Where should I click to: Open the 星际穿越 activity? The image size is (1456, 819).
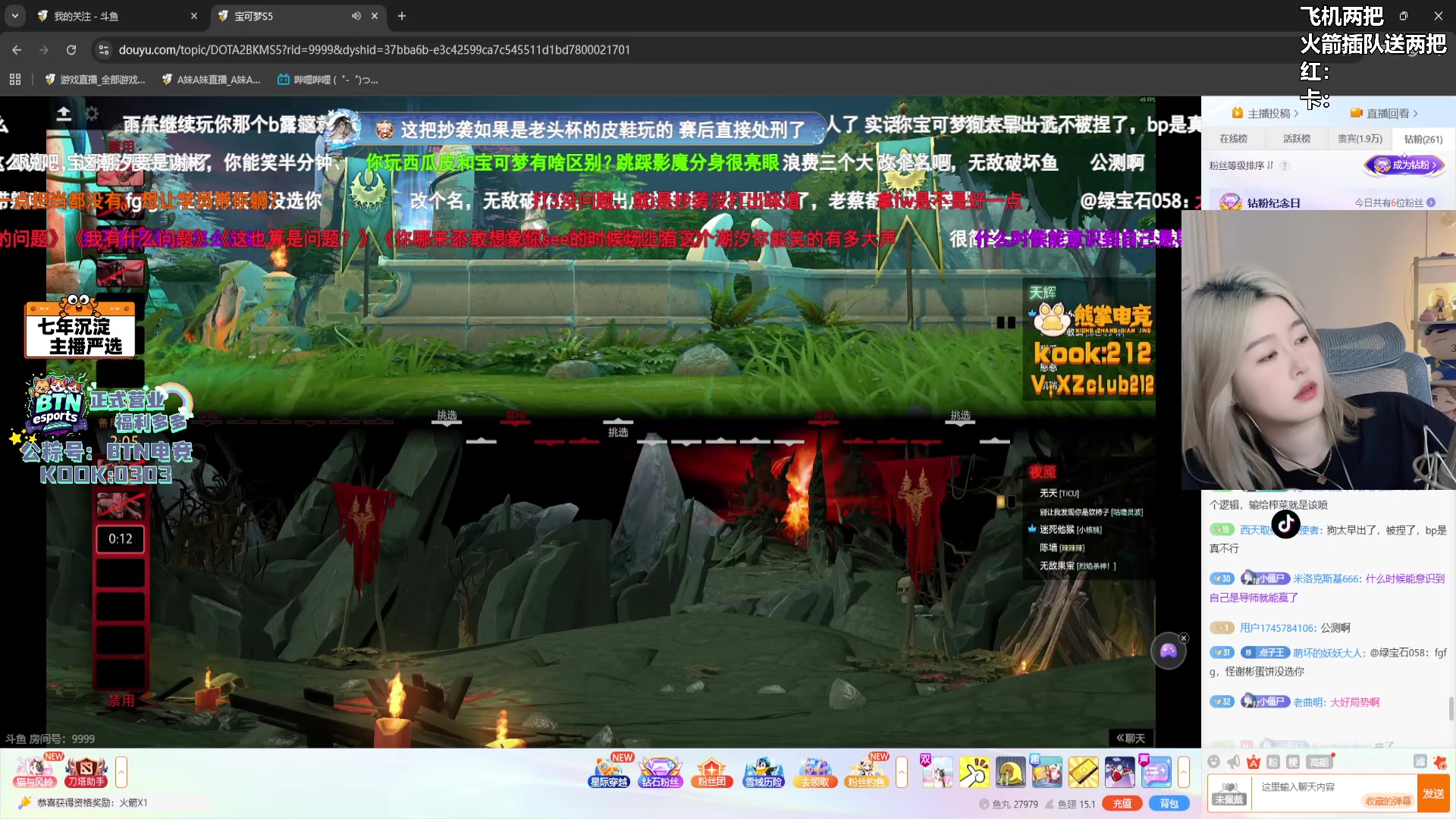pyautogui.click(x=609, y=772)
